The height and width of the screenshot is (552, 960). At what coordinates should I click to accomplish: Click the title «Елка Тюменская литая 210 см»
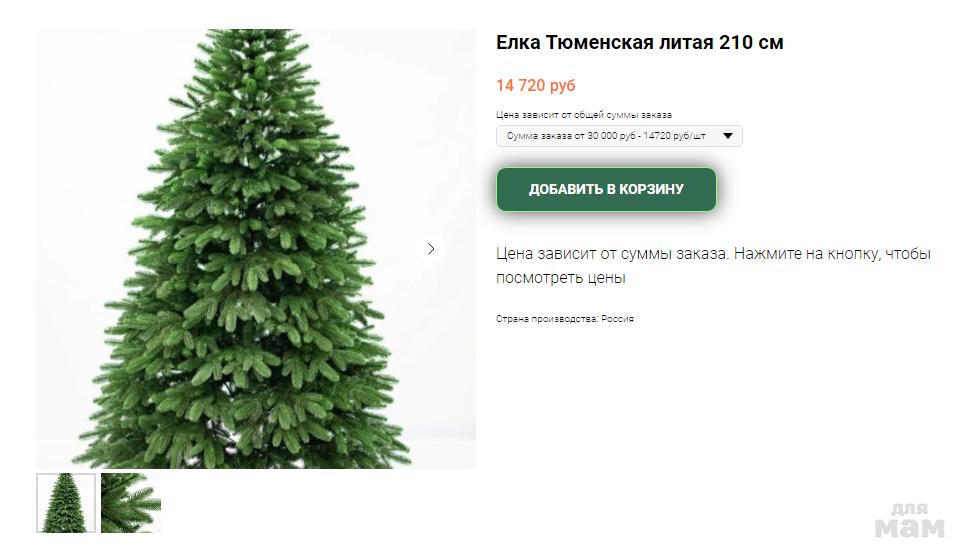[x=639, y=42]
